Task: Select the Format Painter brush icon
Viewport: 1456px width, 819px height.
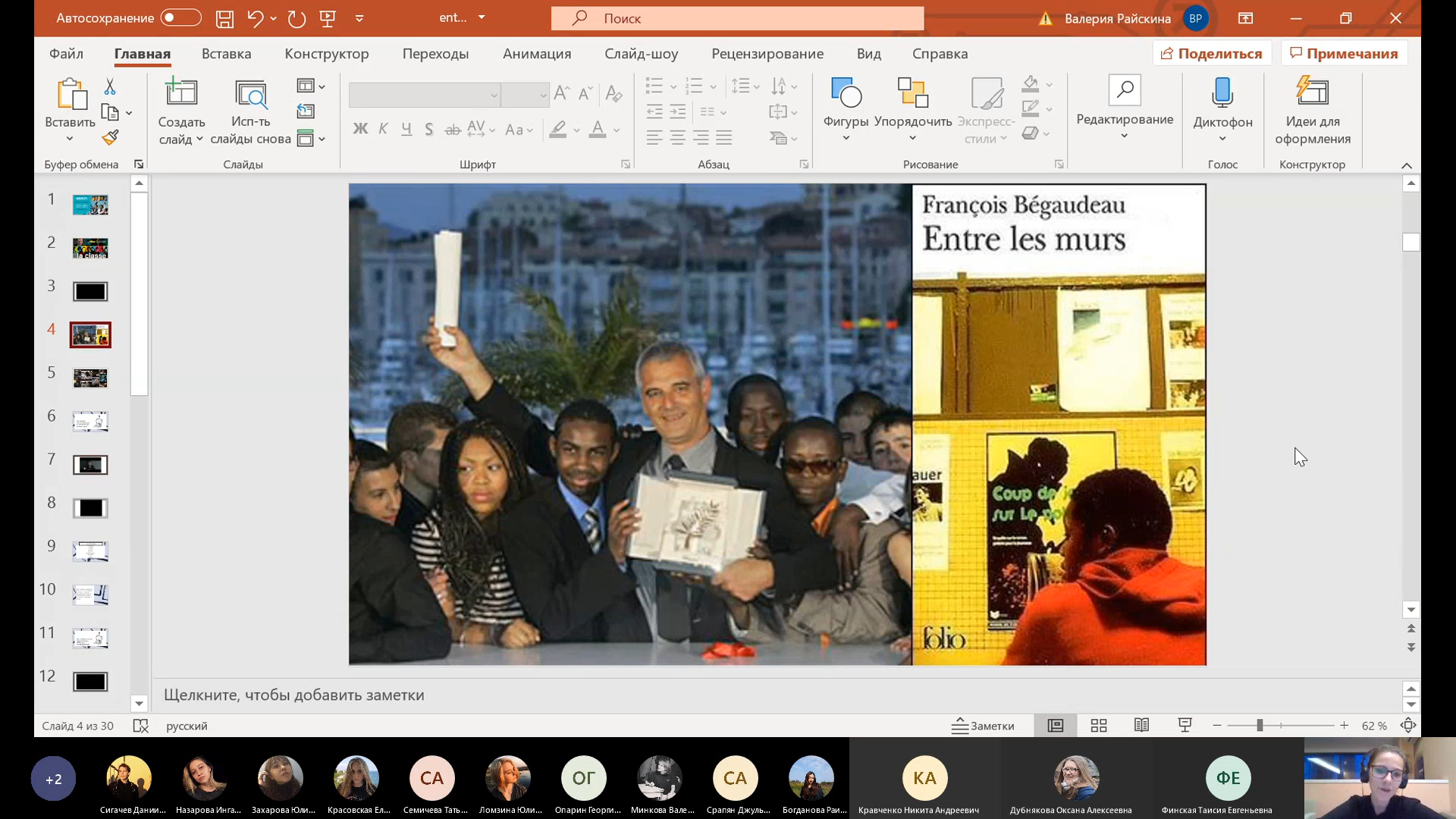Action: (111, 137)
